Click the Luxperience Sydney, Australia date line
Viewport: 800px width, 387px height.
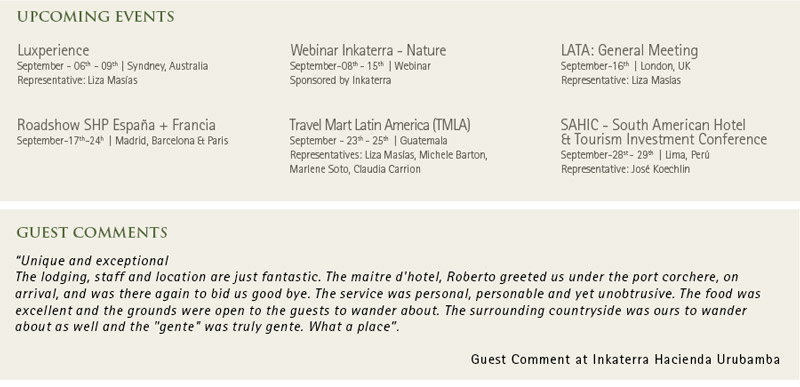(112, 66)
